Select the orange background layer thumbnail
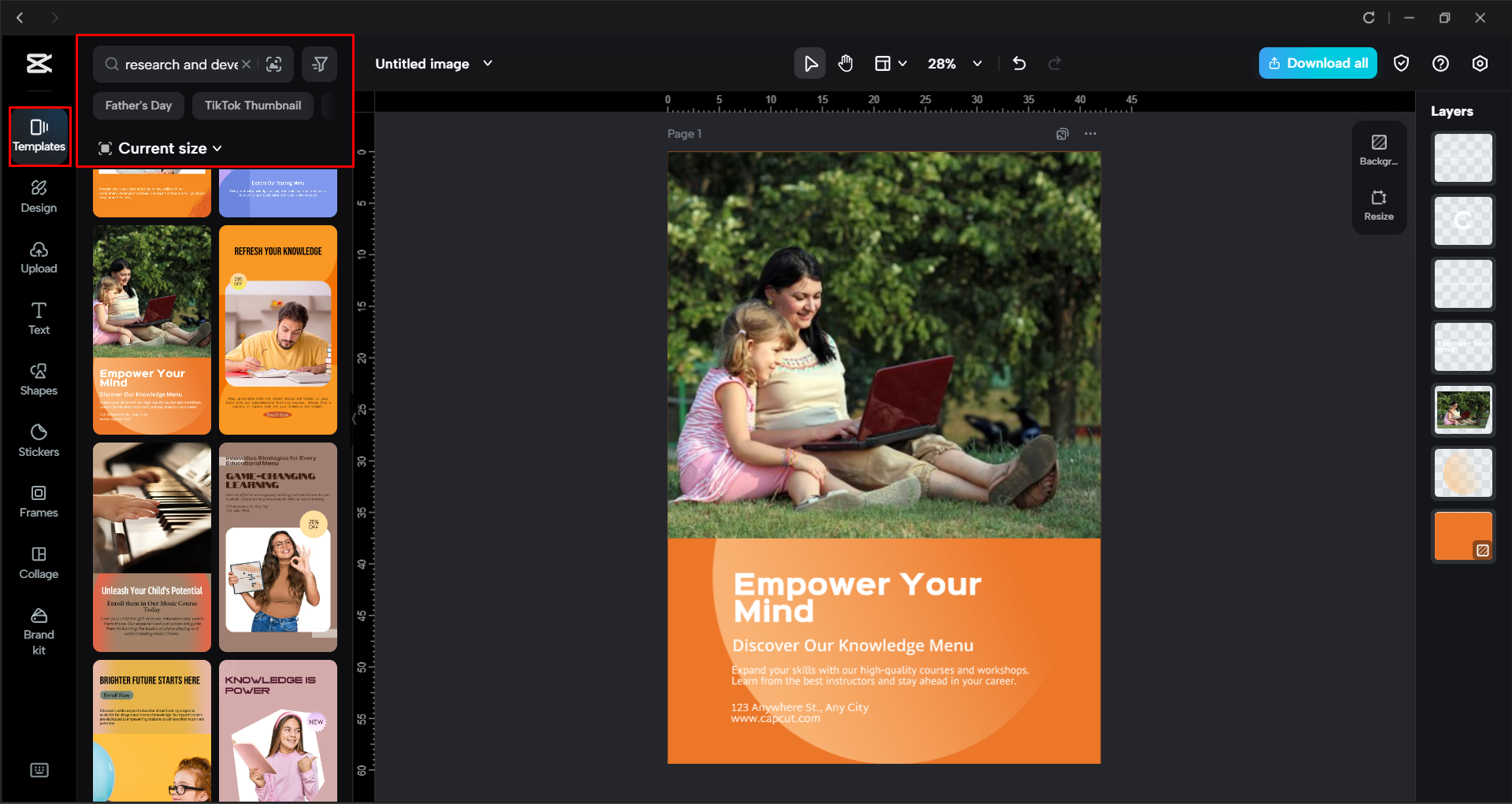 coord(1462,535)
